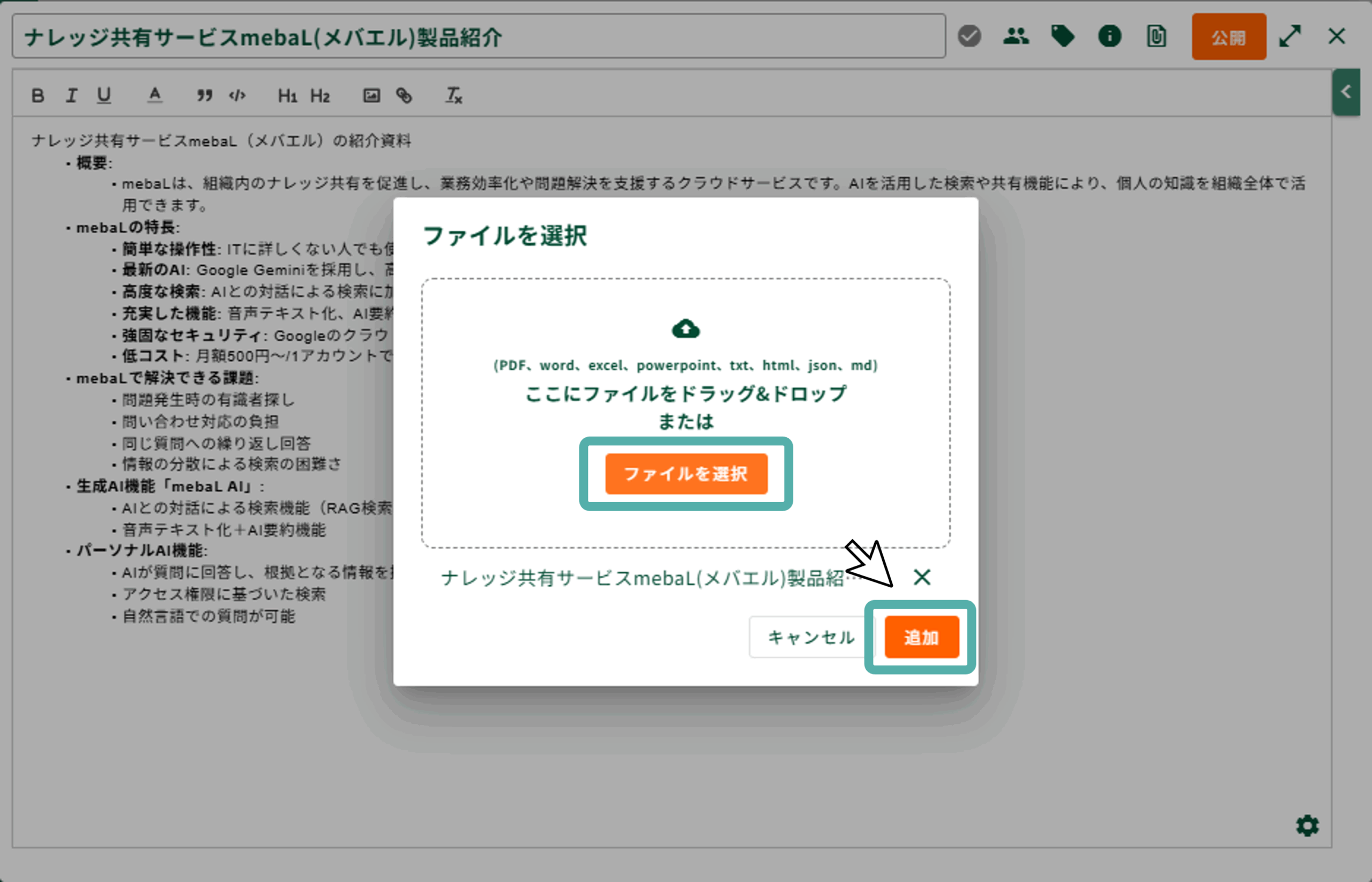Open the info icon in header
Screen dimensions: 1372x882
coord(1109,36)
